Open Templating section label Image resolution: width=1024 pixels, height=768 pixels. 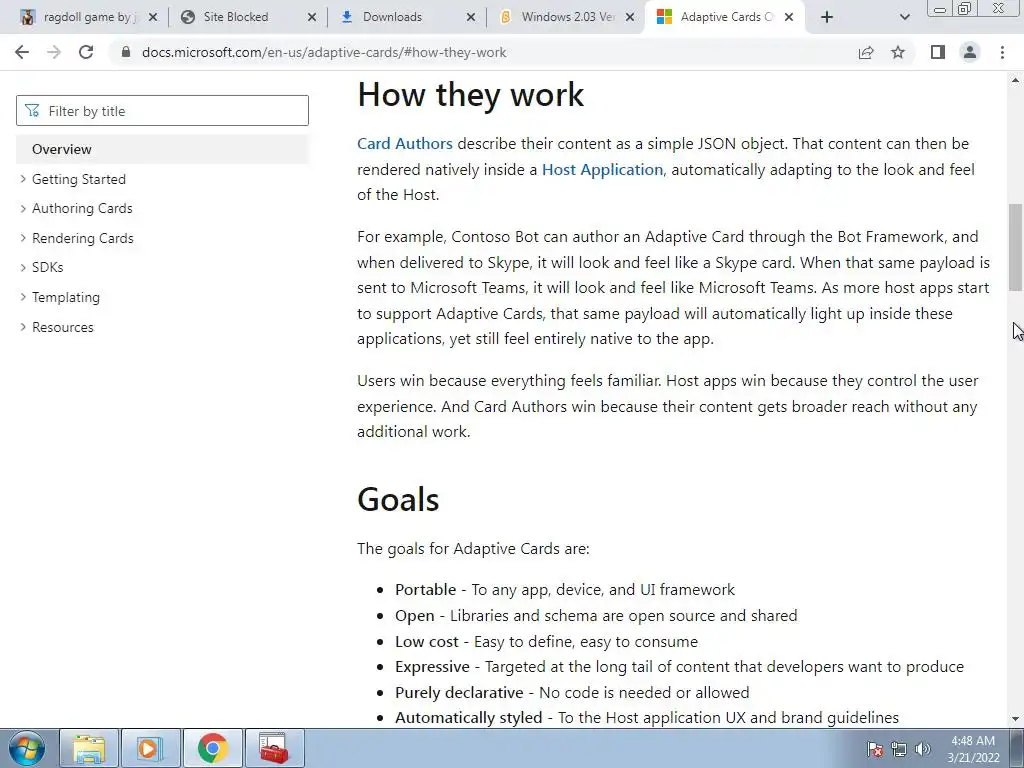pos(66,297)
